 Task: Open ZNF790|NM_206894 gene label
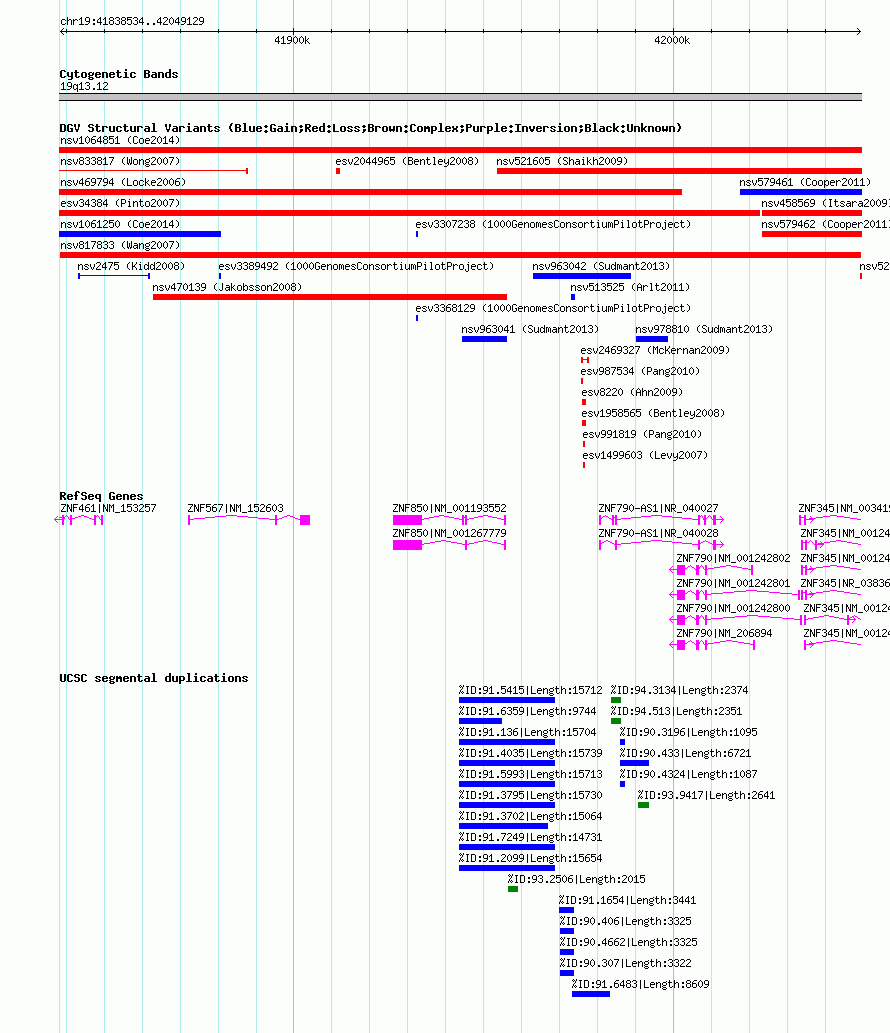pos(724,634)
